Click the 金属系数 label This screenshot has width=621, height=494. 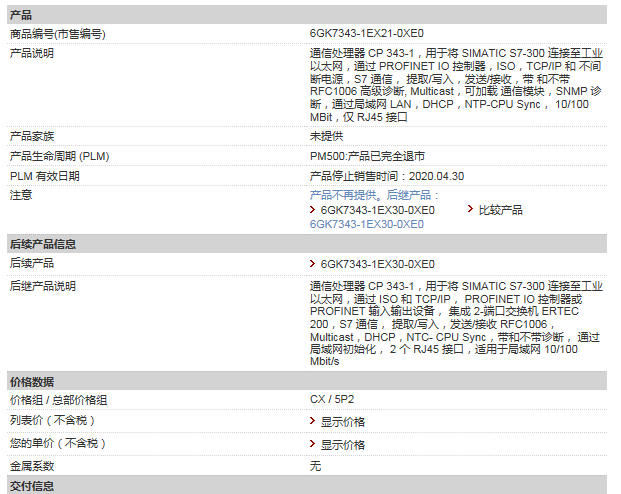32,466
